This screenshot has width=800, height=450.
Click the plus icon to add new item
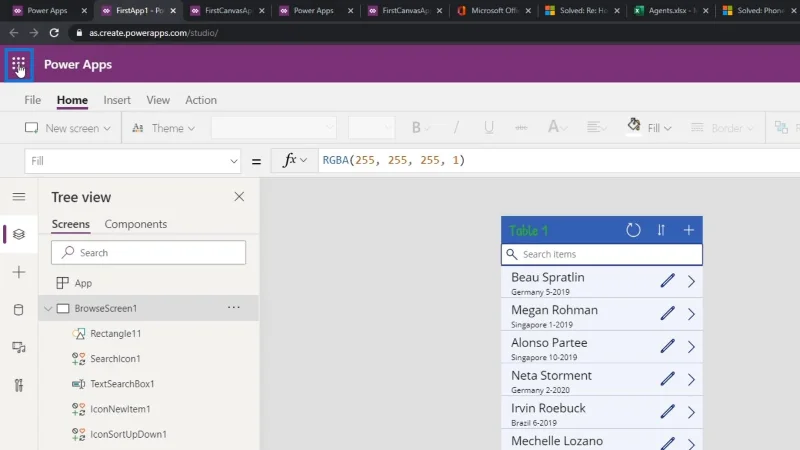click(x=689, y=230)
